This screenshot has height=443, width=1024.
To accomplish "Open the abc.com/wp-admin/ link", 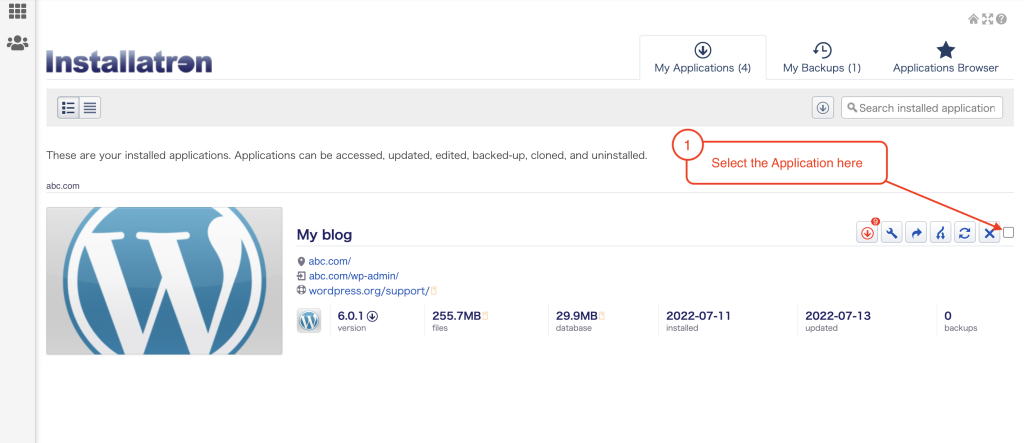I will coord(353,276).
